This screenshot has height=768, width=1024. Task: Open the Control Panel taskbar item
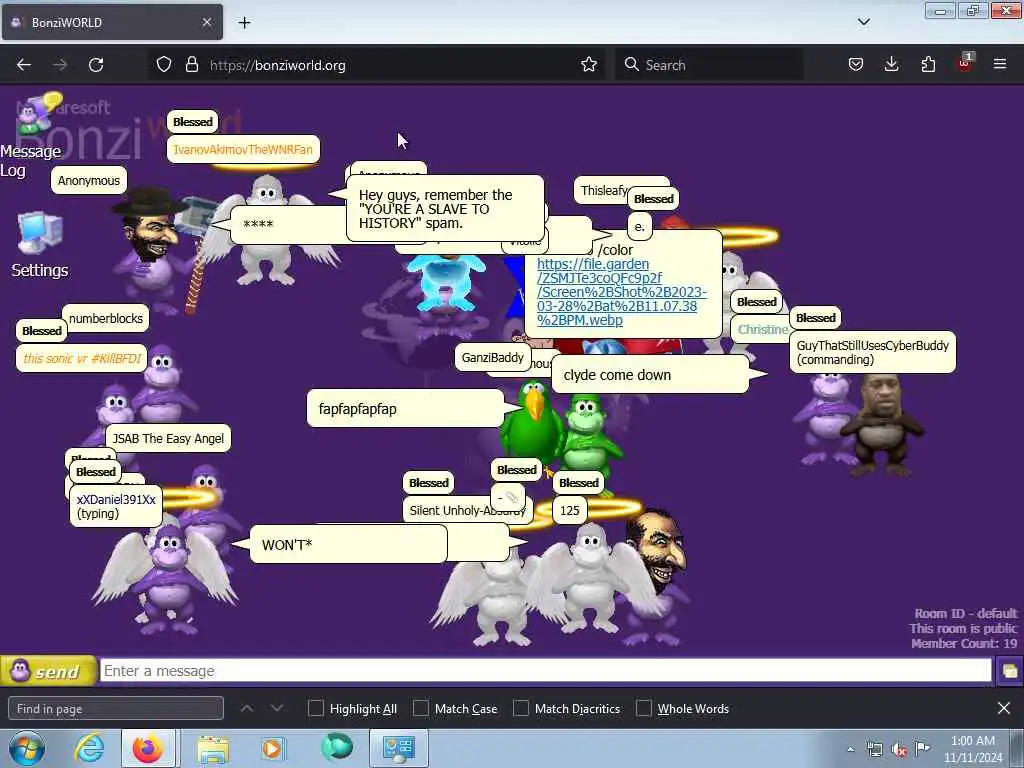[x=399, y=748]
